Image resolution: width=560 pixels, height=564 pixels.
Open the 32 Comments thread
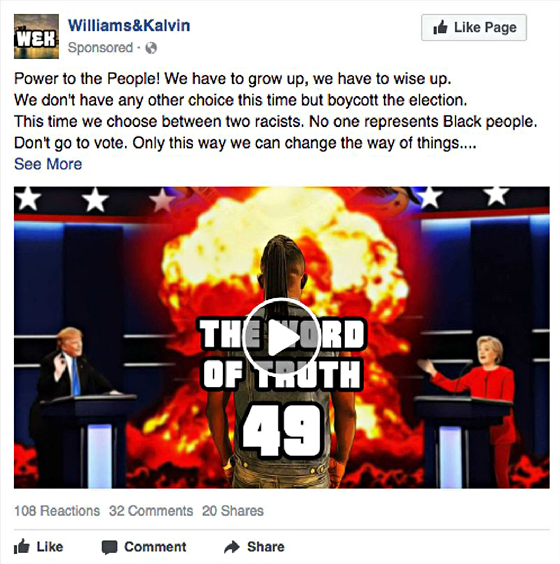coord(151,511)
